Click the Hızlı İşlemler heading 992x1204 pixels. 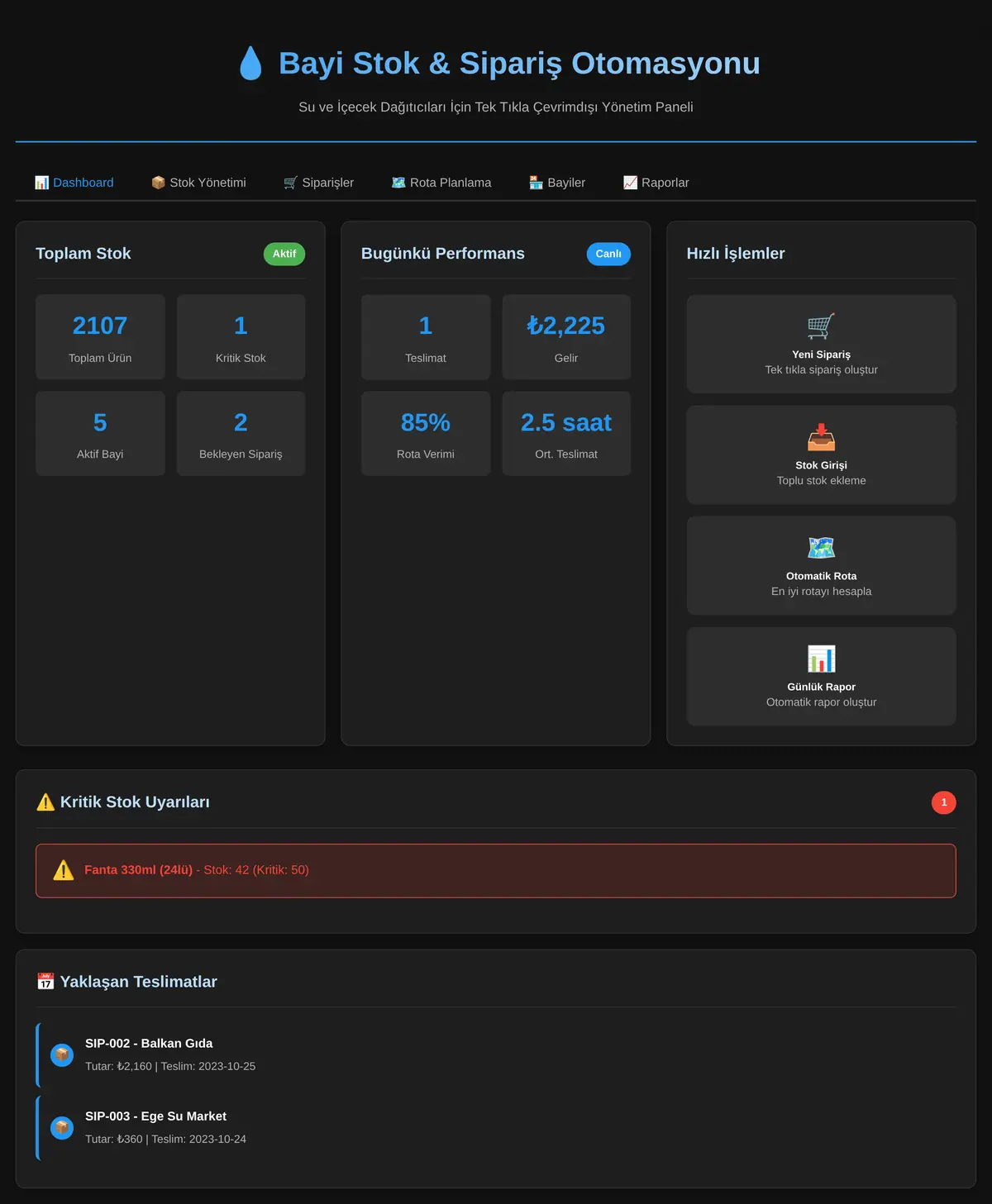(736, 254)
